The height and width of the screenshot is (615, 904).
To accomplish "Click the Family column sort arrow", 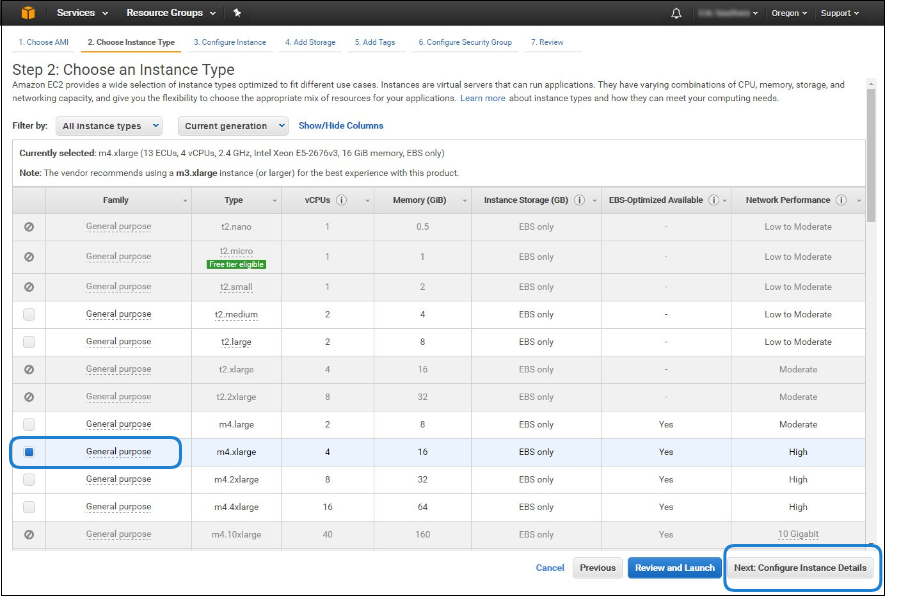I will [185, 201].
